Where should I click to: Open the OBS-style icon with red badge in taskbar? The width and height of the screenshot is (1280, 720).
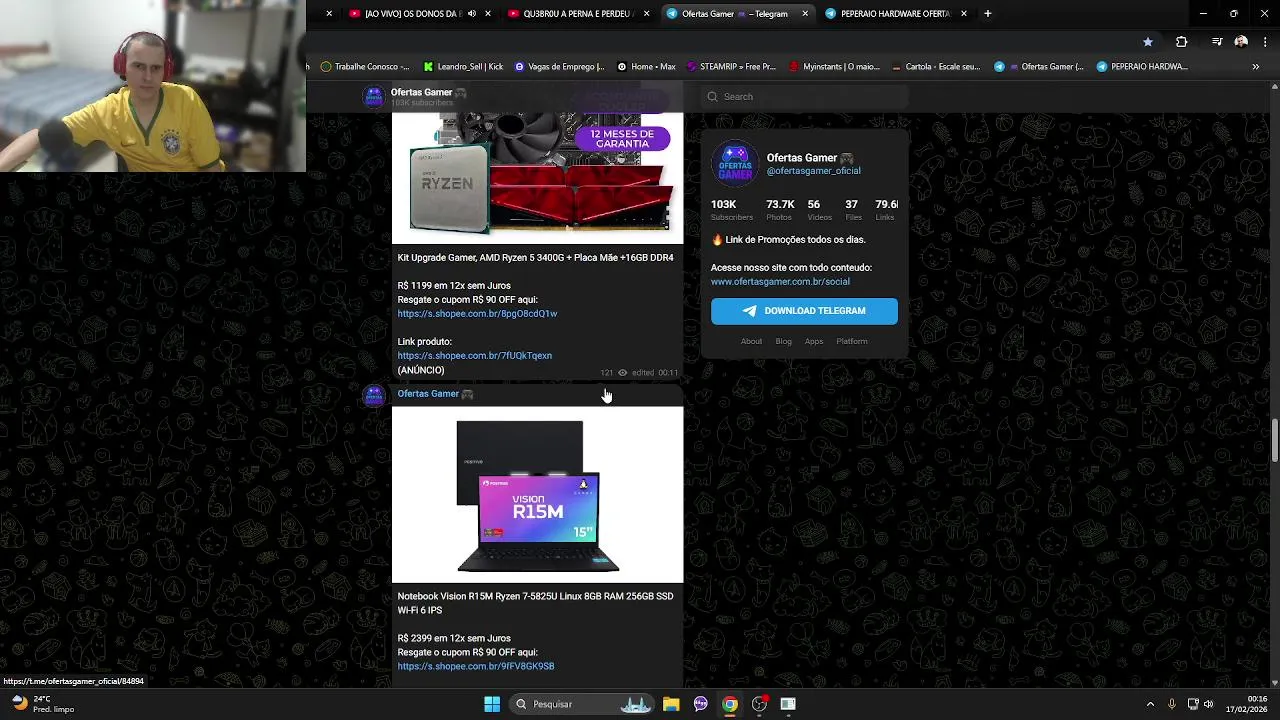coord(760,704)
